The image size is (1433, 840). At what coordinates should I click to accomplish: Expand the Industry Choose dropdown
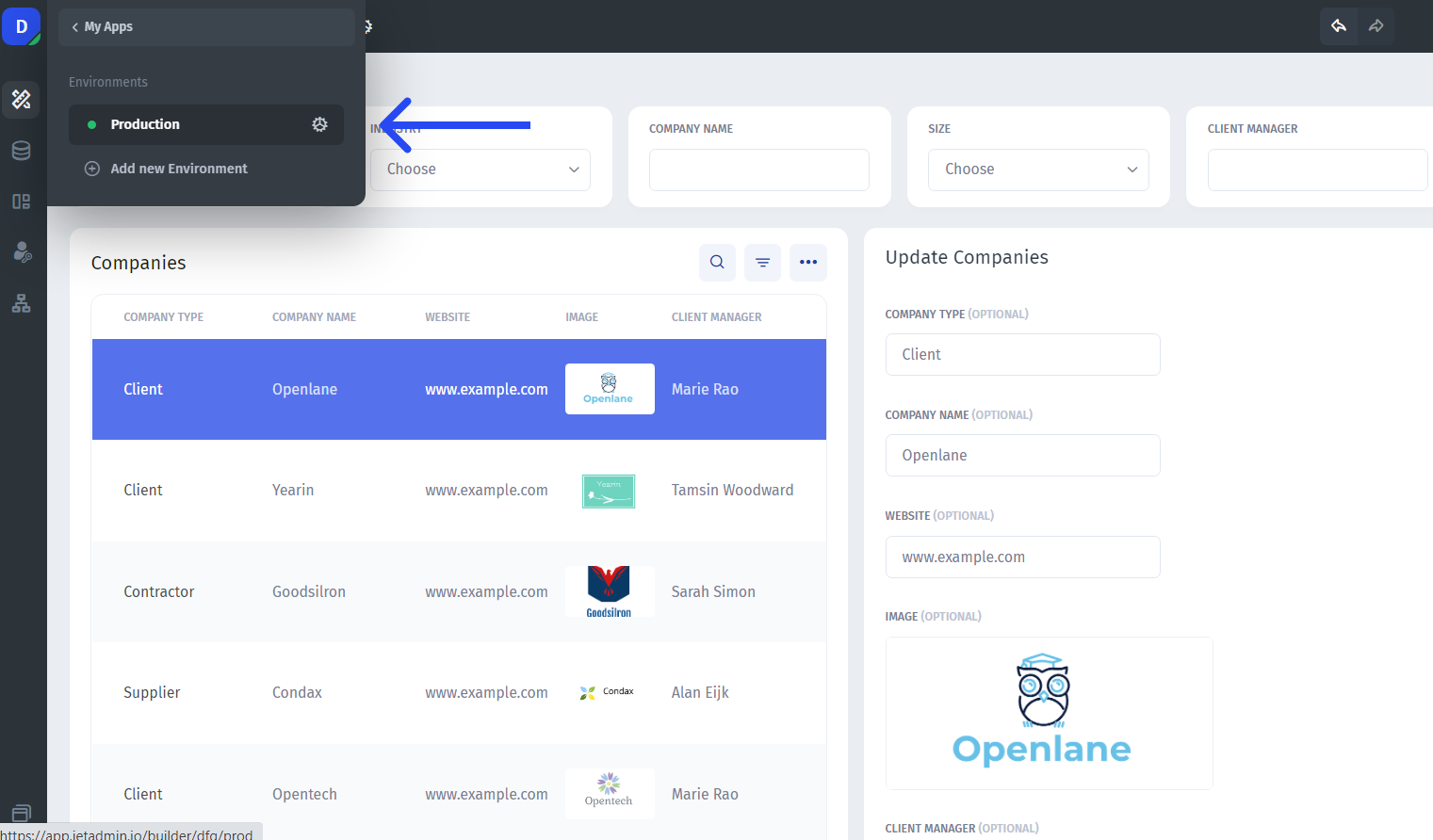click(x=480, y=170)
